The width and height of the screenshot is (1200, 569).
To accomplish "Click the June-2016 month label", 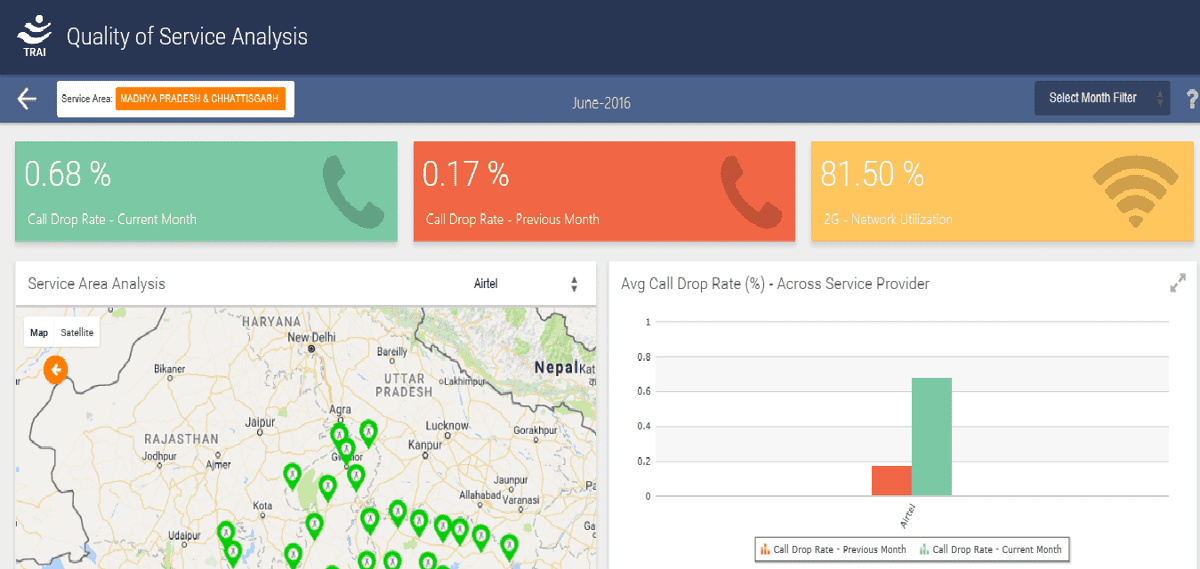I will [x=601, y=103].
